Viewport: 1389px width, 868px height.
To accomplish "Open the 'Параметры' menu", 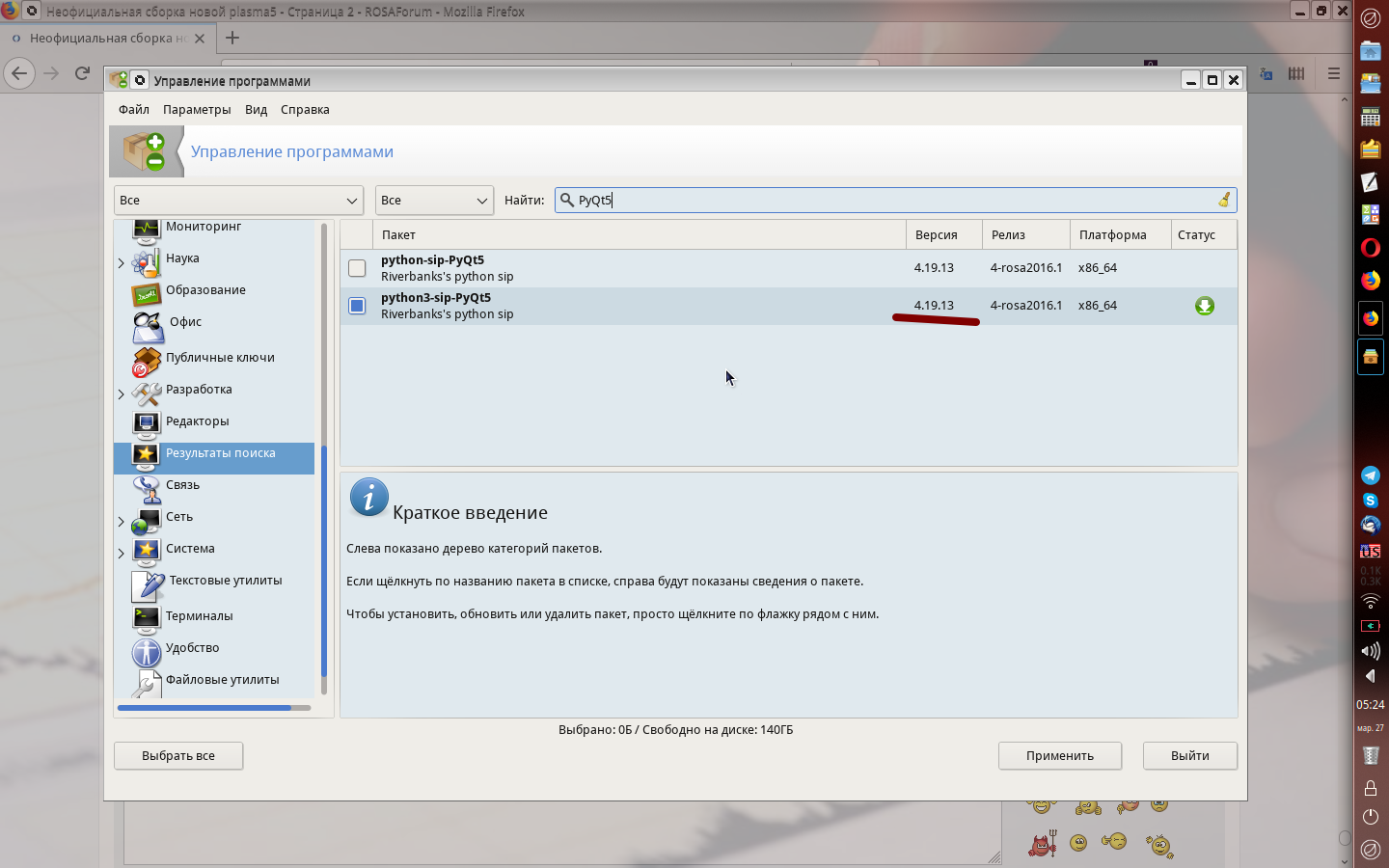I will [x=197, y=109].
